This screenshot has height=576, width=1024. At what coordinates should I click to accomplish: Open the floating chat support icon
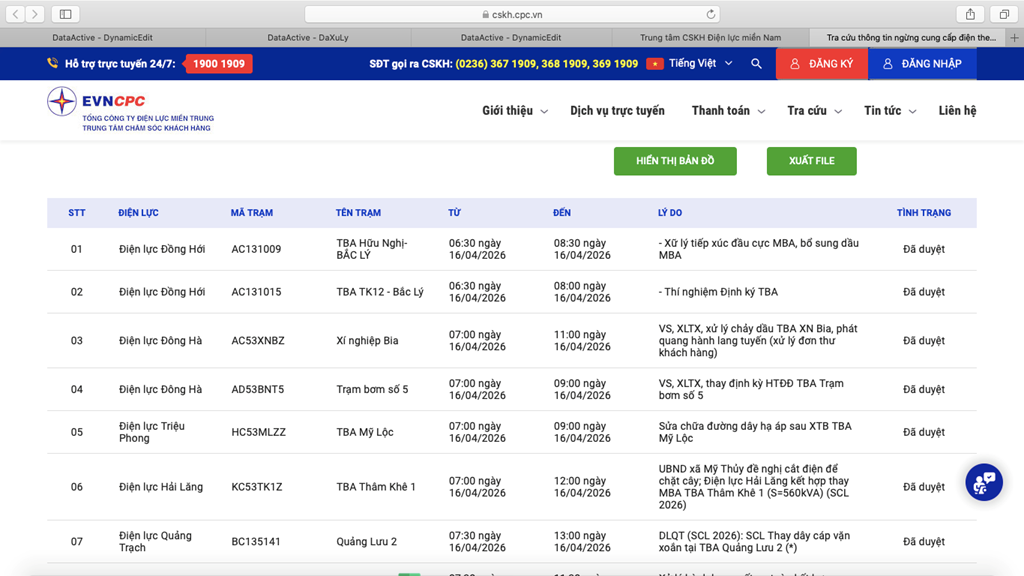tap(983, 482)
